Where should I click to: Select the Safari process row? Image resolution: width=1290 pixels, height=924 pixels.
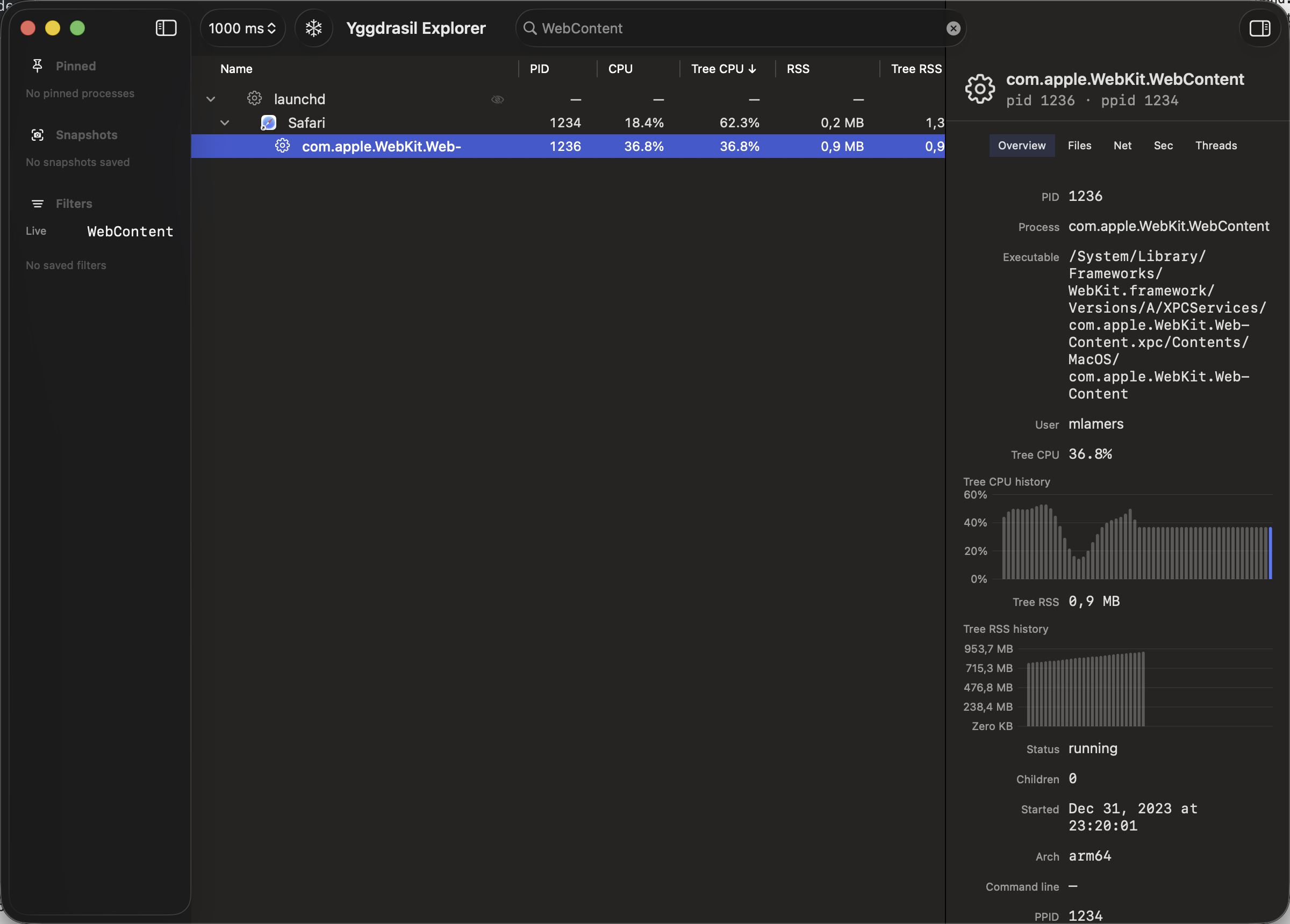coord(568,123)
